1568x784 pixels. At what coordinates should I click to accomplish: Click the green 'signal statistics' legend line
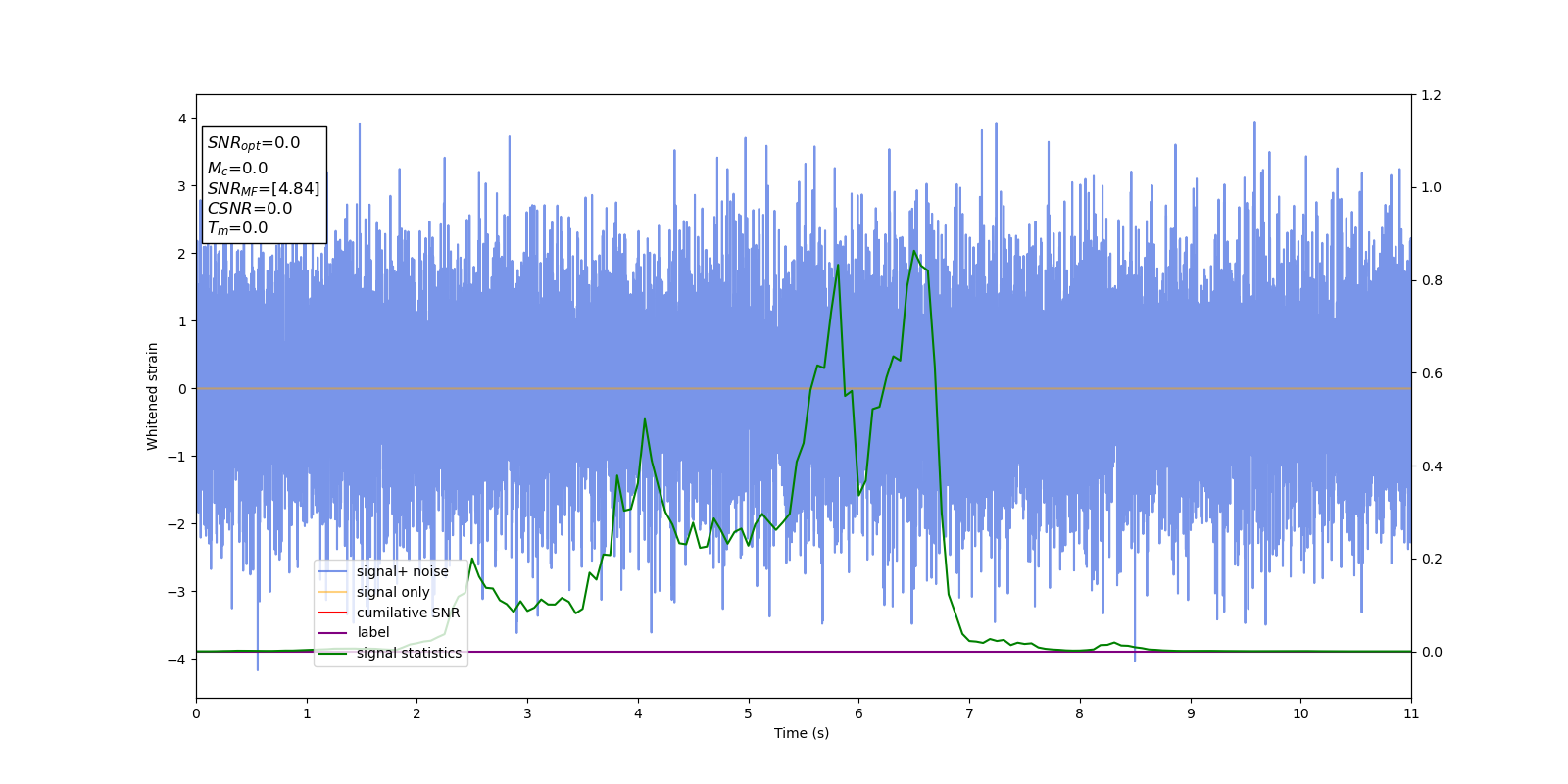click(333, 654)
